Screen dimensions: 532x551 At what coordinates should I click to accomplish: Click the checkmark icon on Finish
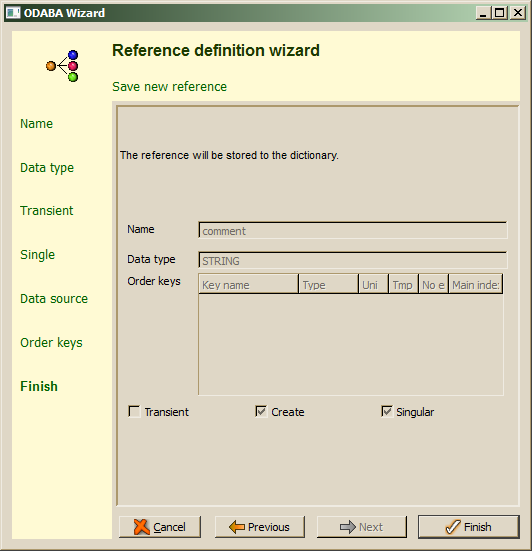(453, 527)
